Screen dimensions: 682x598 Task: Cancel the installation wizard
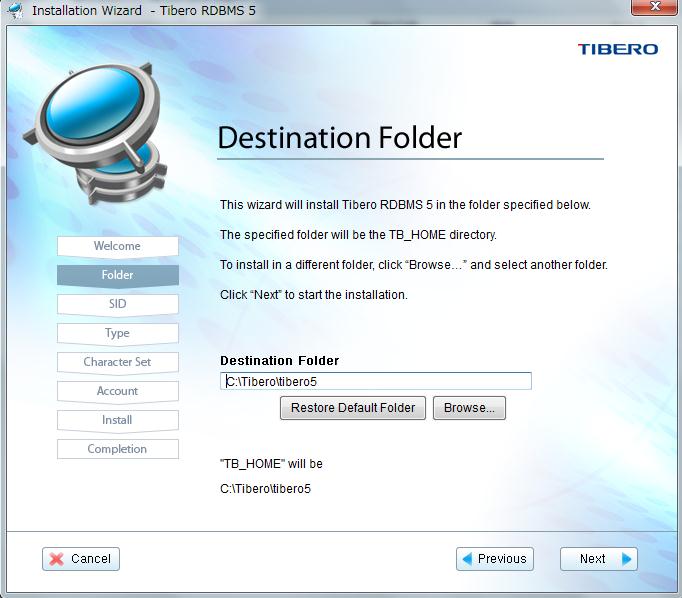81,558
